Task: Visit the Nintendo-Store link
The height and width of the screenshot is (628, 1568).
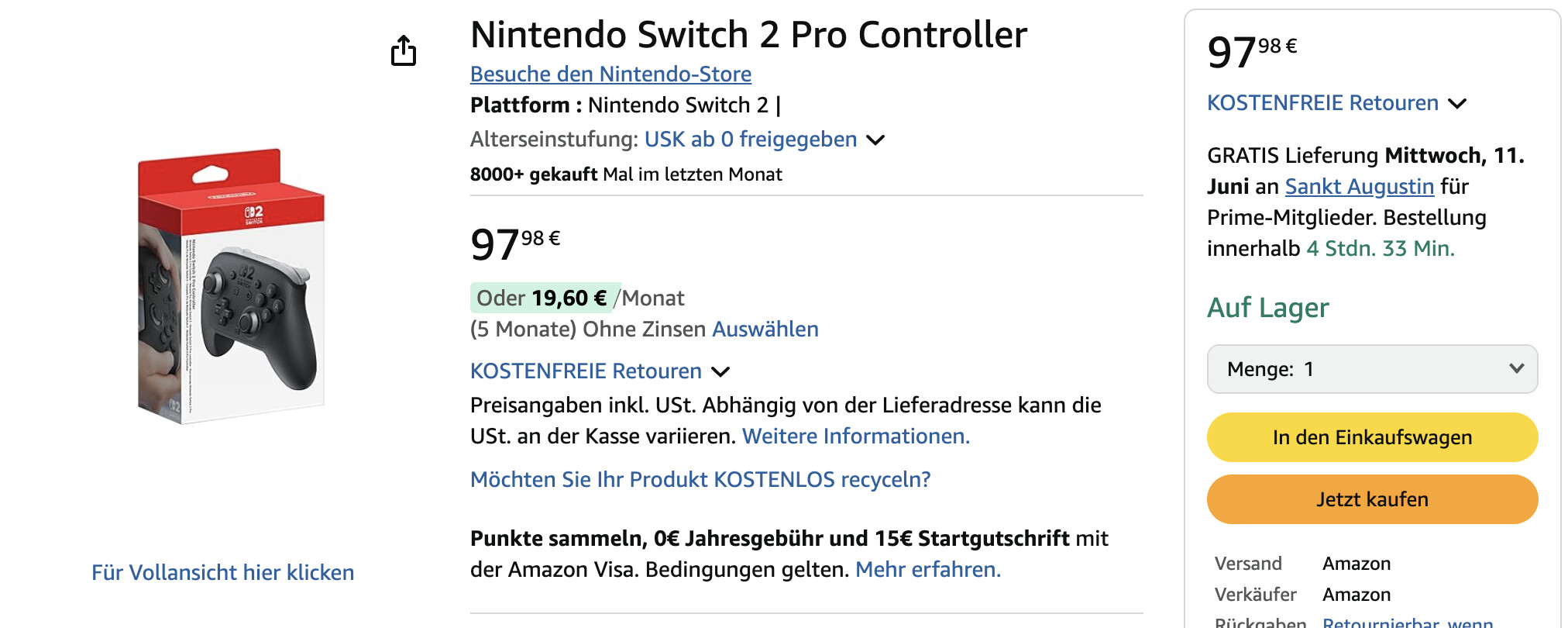Action: tap(610, 74)
